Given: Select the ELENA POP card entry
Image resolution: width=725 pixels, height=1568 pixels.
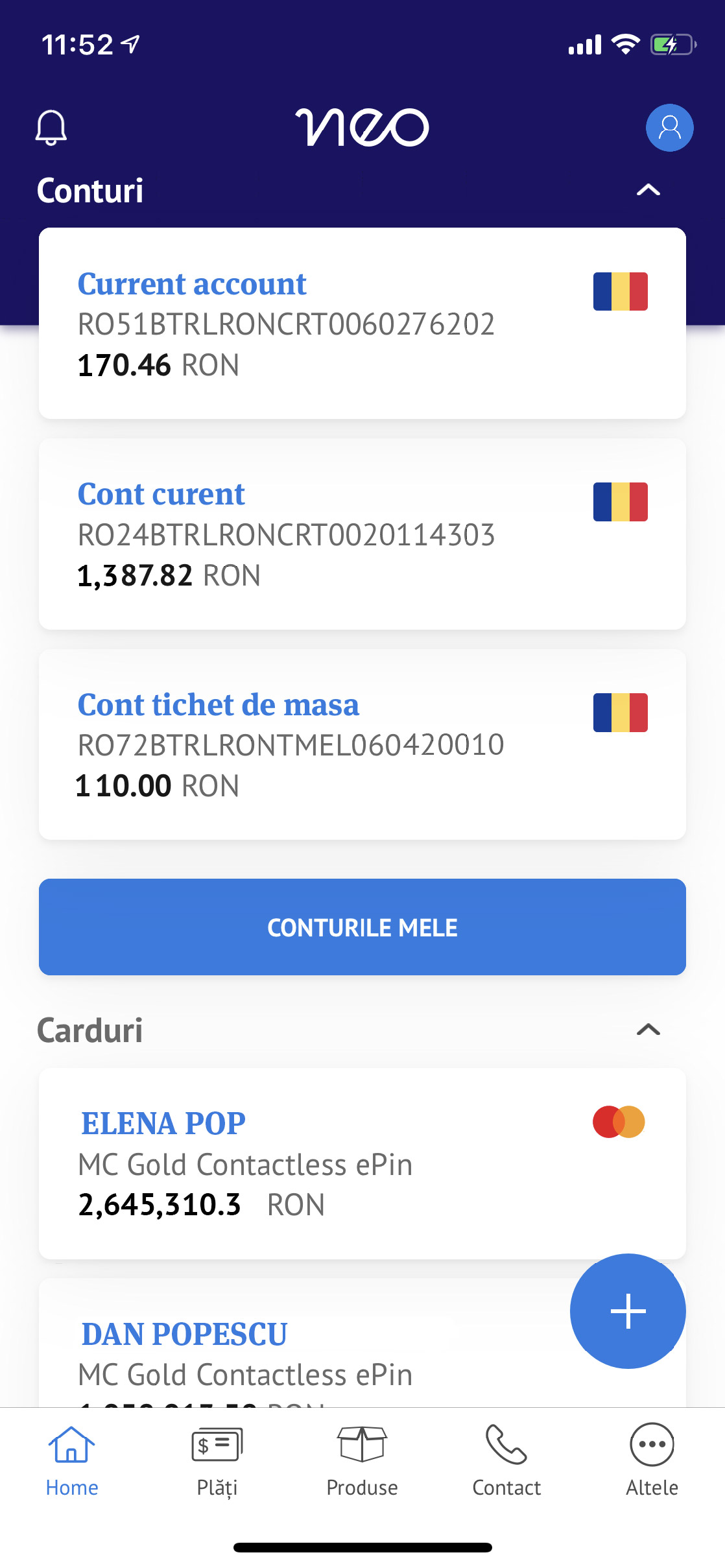Looking at the screenshot, I should pyautogui.click(x=362, y=1164).
